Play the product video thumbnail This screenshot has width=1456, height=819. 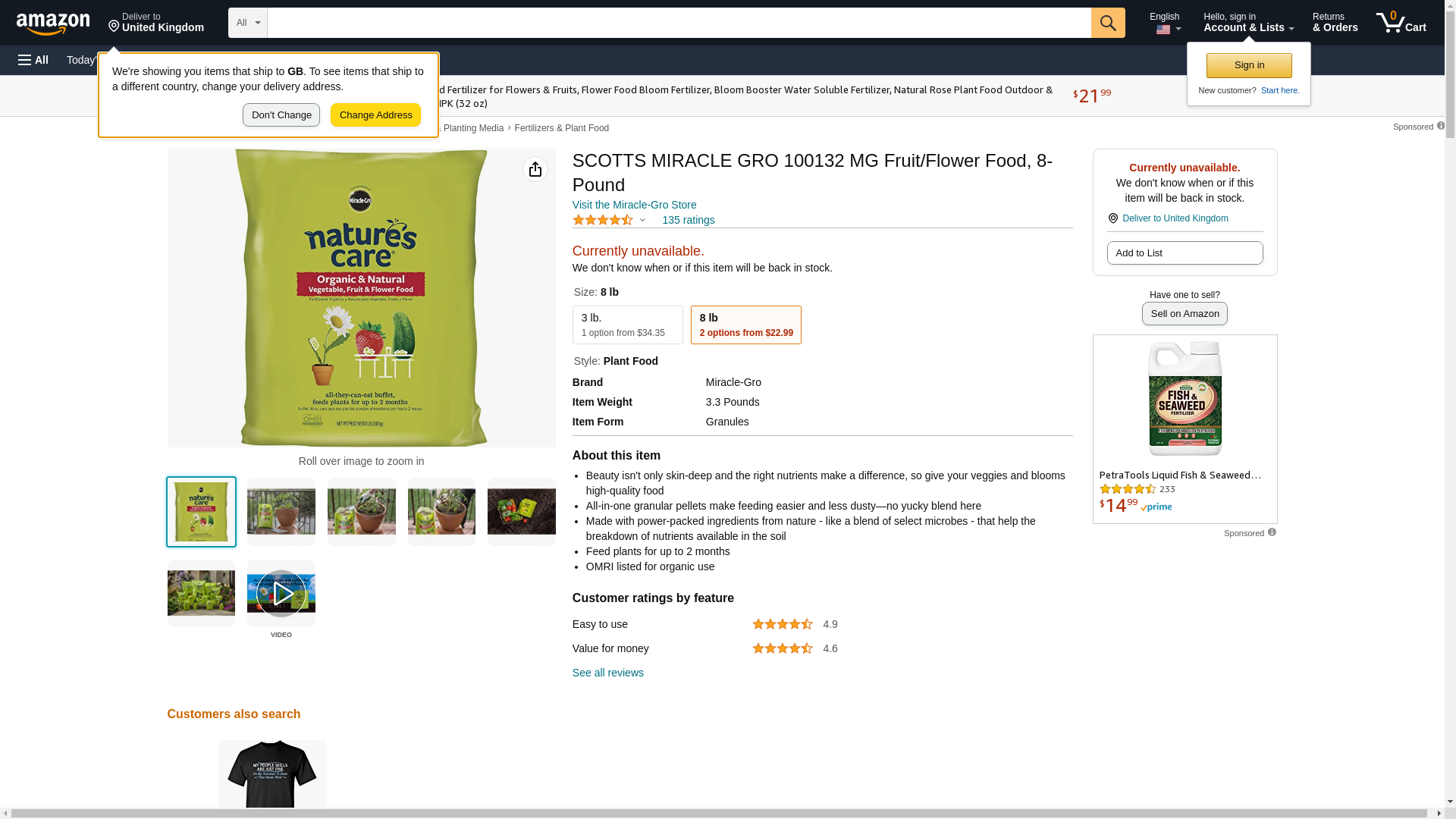click(x=281, y=594)
